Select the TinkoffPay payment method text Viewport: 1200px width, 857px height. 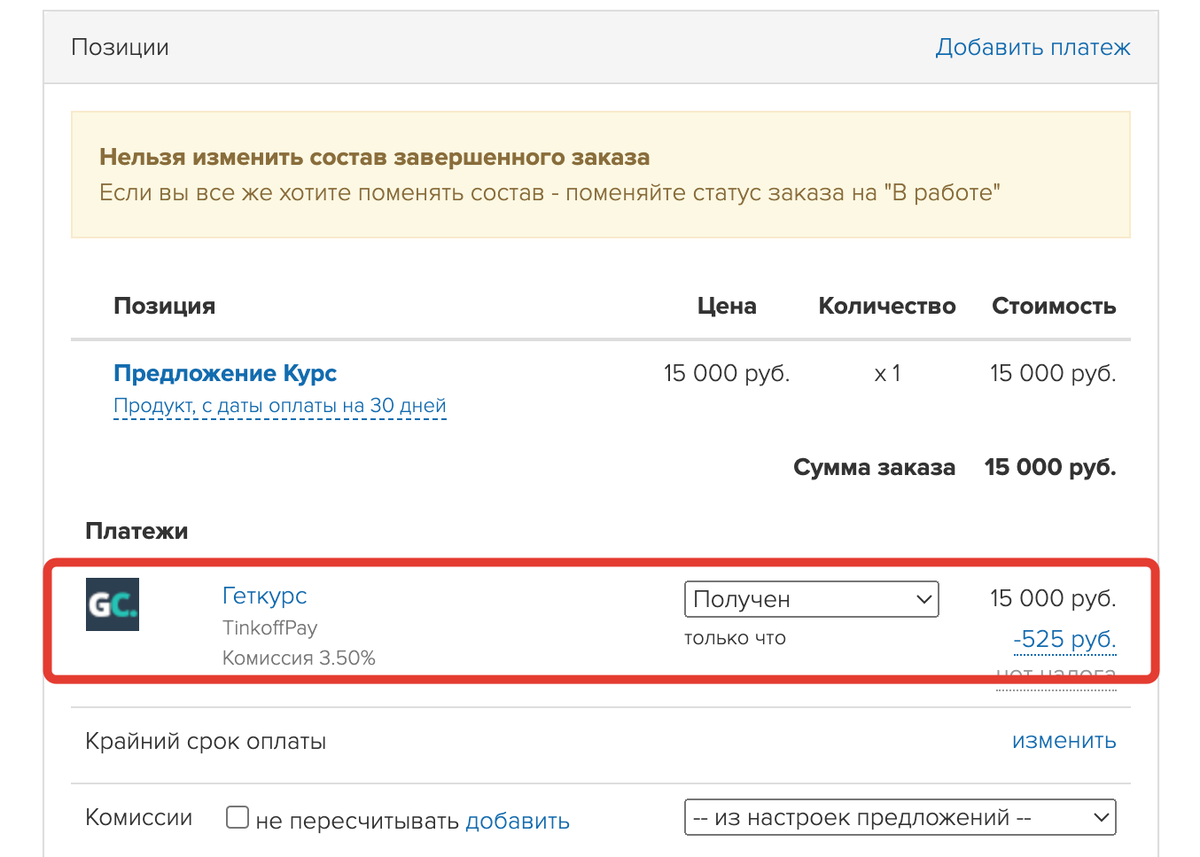click(x=269, y=628)
